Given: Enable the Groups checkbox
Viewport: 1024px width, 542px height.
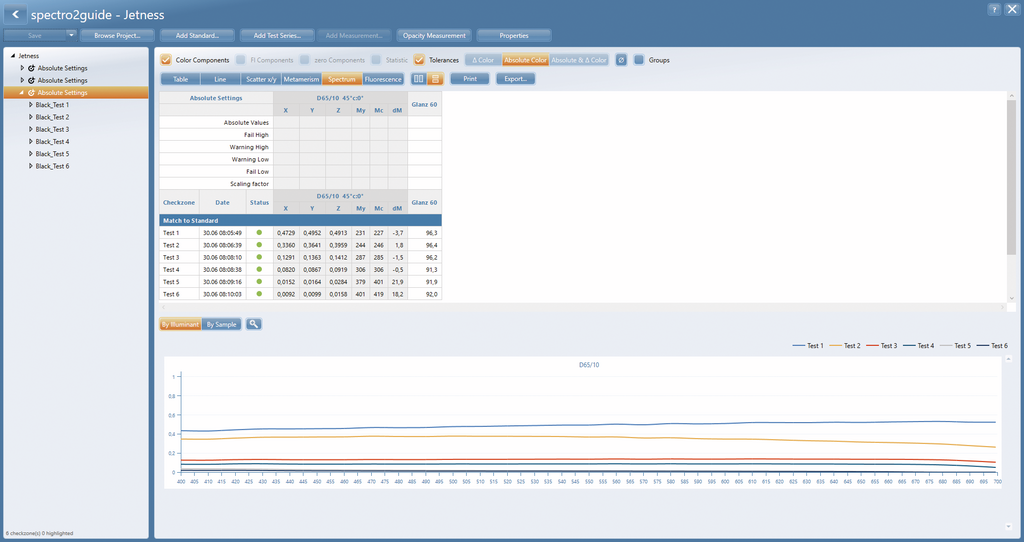Looking at the screenshot, I should 639,60.
